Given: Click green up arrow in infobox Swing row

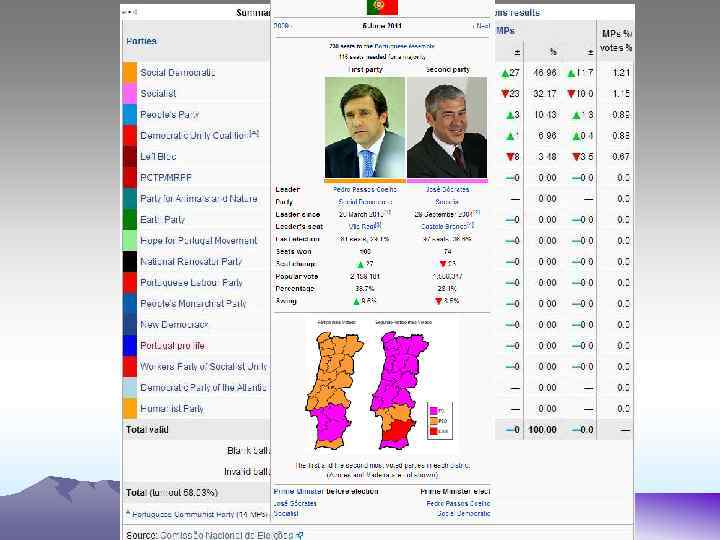Looking at the screenshot, I should point(356,301).
